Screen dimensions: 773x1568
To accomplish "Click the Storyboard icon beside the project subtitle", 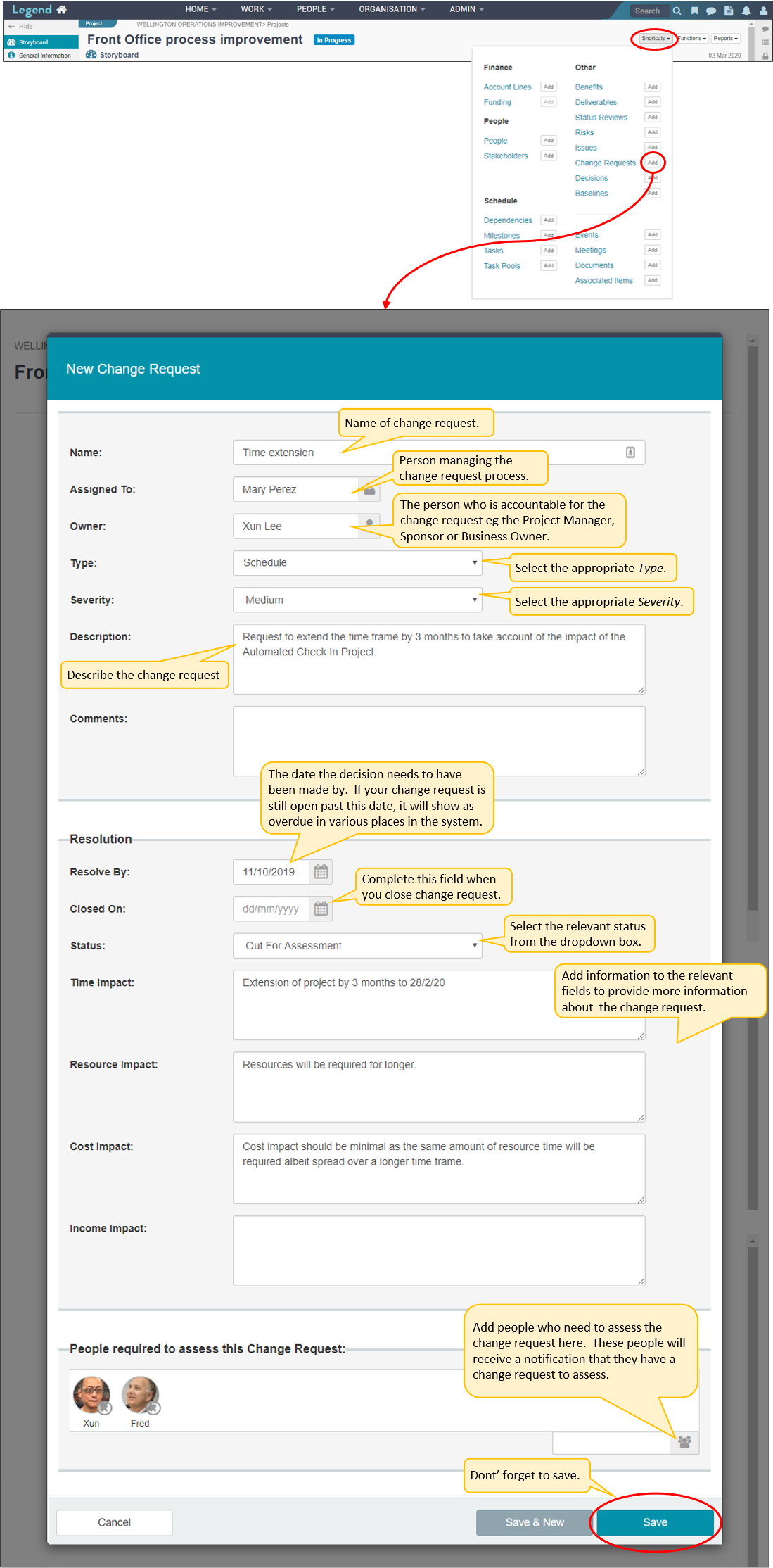I will (x=91, y=55).
